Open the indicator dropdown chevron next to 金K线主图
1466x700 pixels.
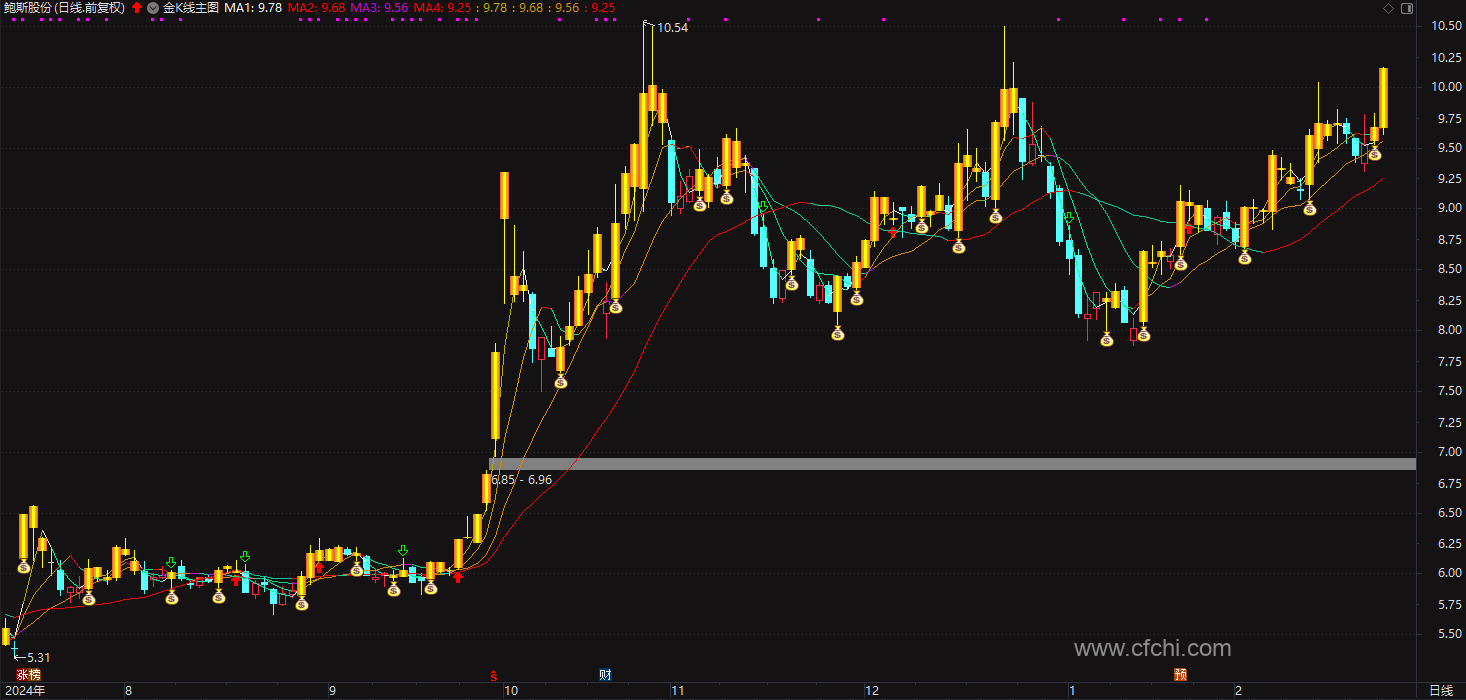pos(152,7)
